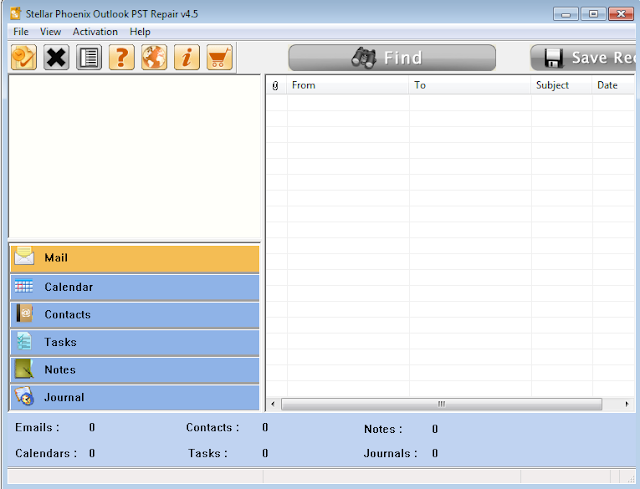Click the orange info 'i' icon

[x=187, y=57]
